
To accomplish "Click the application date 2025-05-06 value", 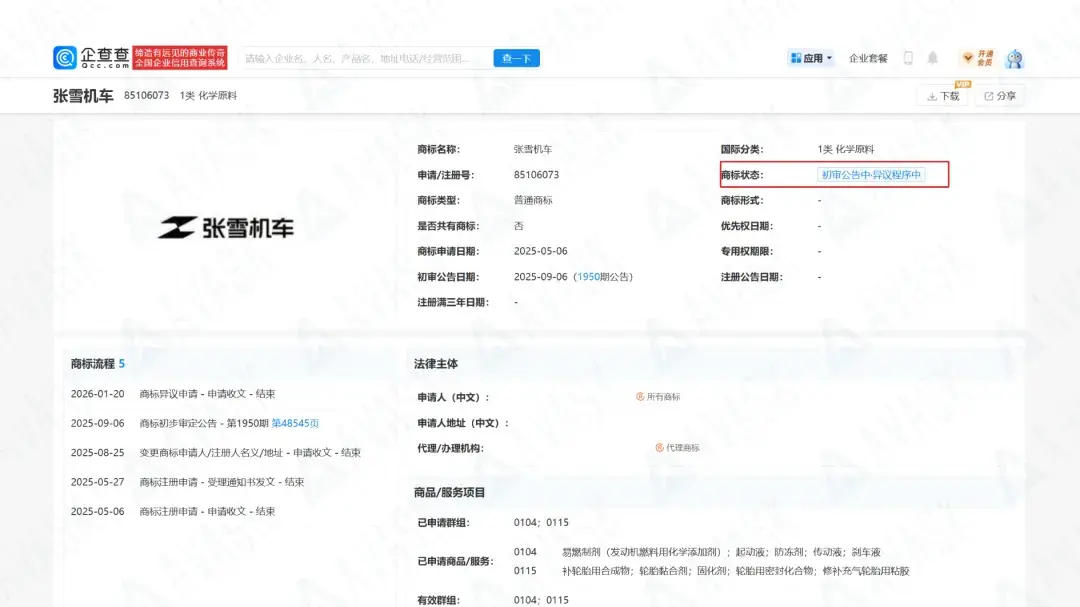I will [541, 251].
